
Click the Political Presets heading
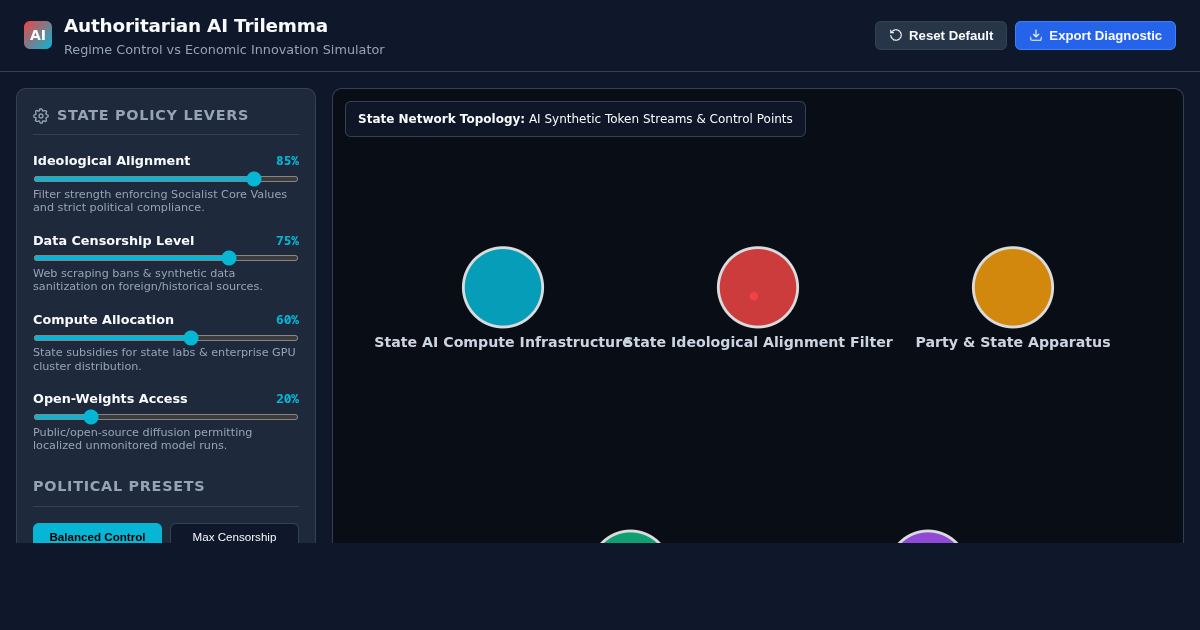pyautogui.click(x=119, y=486)
